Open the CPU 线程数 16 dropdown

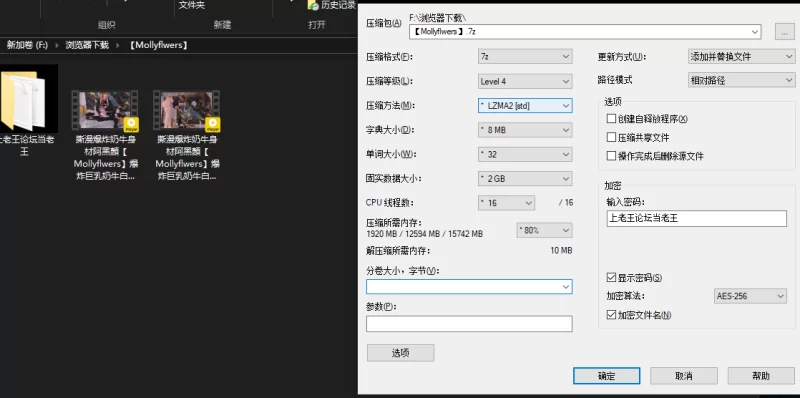click(x=506, y=203)
